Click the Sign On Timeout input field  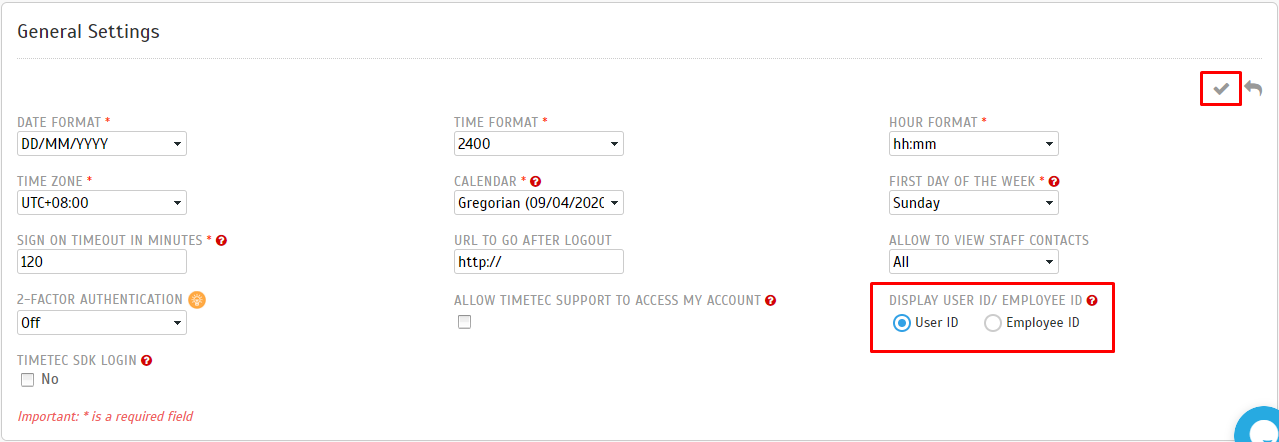[x=102, y=262]
